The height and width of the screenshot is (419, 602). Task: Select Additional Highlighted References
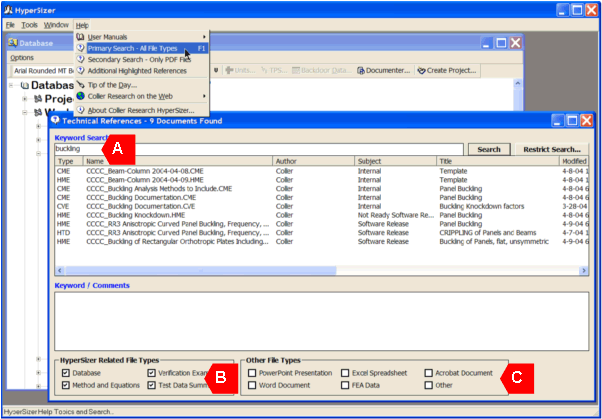(141, 71)
